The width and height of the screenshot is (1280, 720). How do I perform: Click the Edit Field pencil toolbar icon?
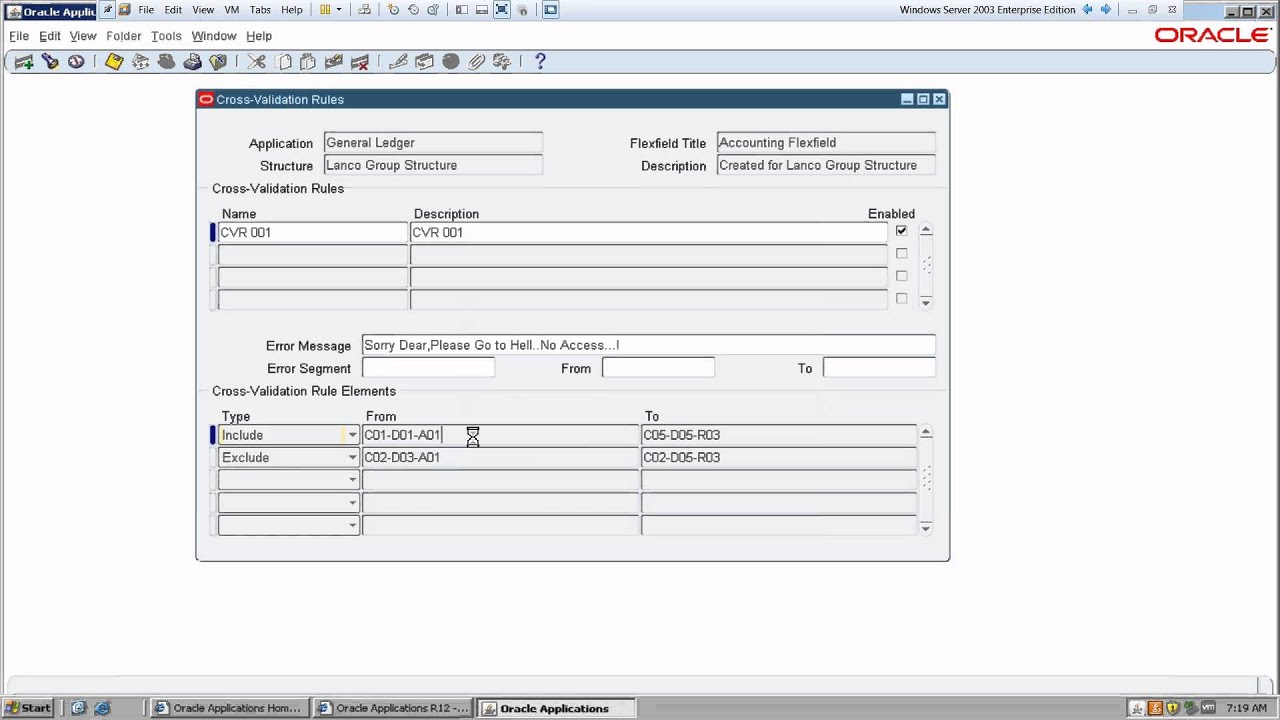398,62
